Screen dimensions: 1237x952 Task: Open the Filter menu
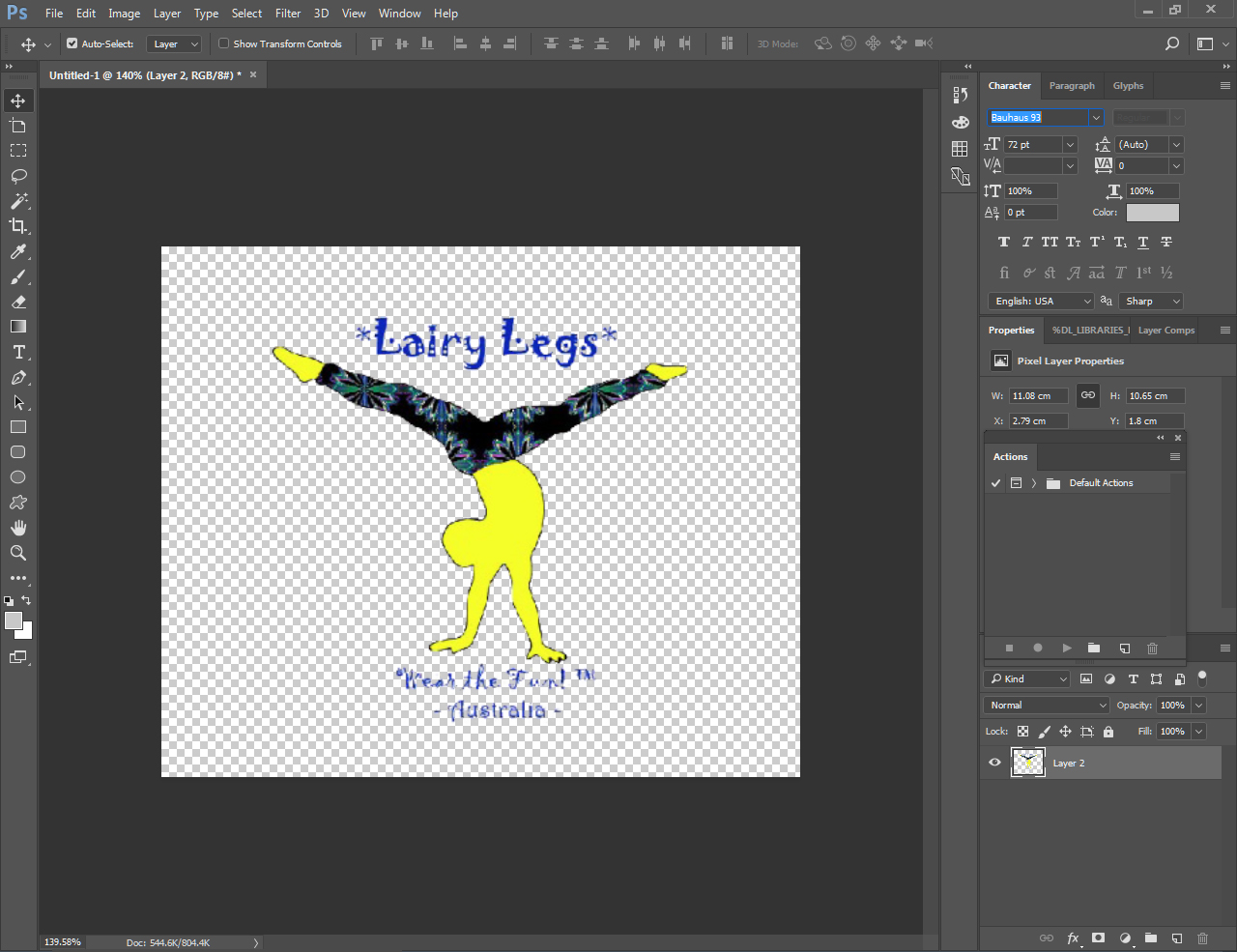pyautogui.click(x=287, y=14)
